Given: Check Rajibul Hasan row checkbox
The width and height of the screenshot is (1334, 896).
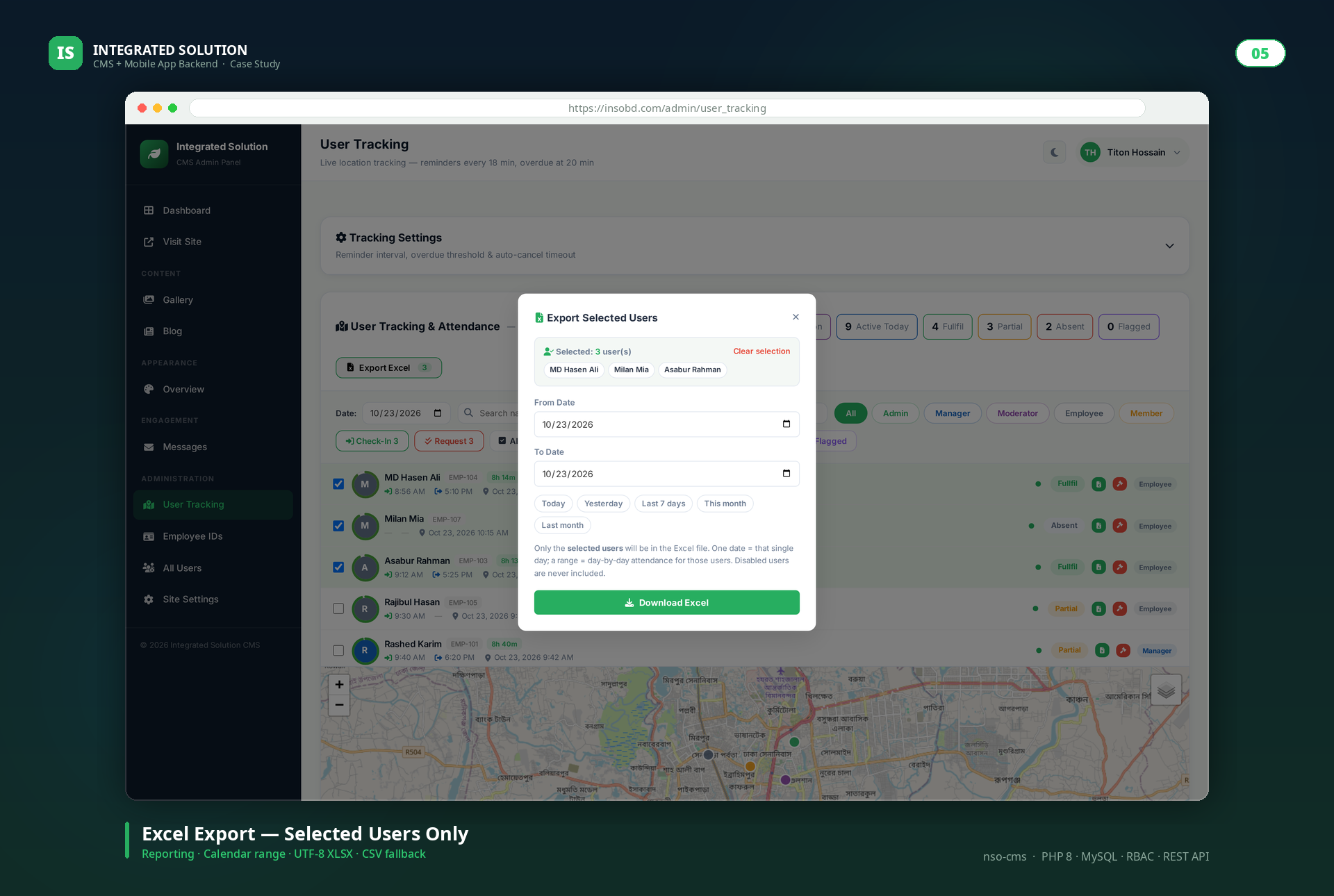Looking at the screenshot, I should 338,608.
